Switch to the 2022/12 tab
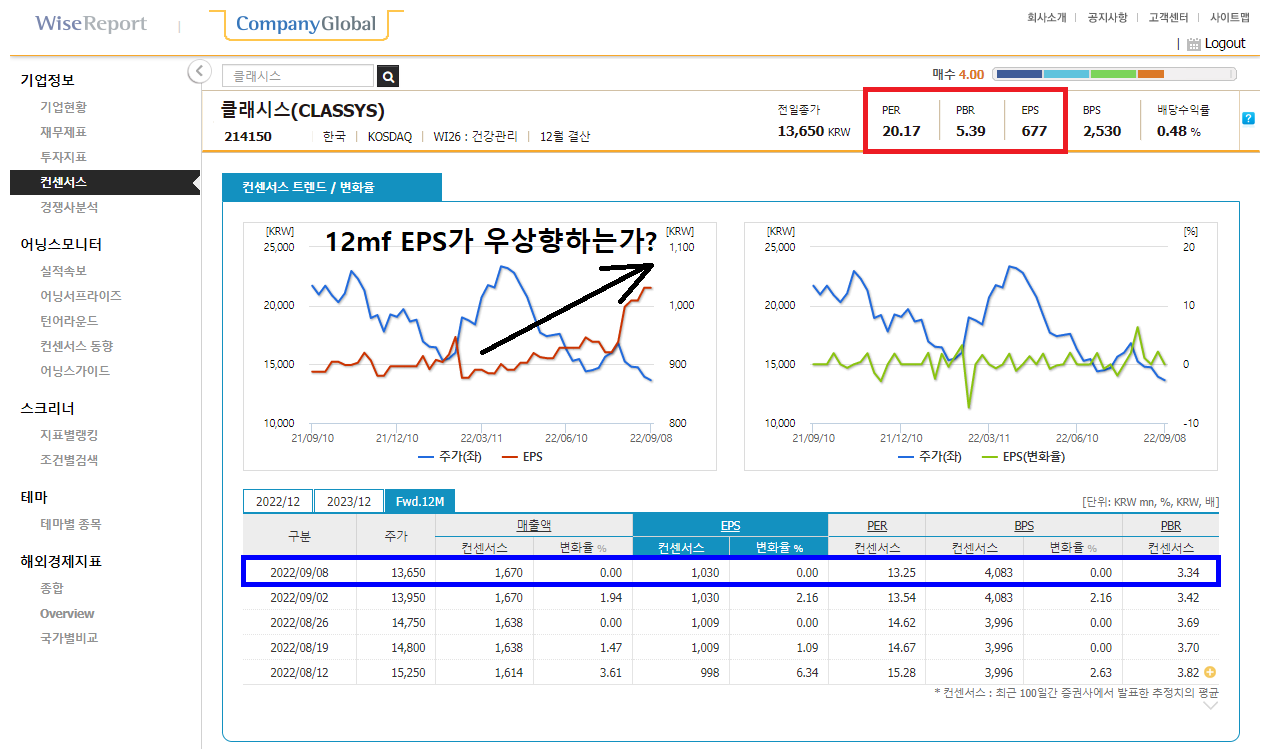 278,501
